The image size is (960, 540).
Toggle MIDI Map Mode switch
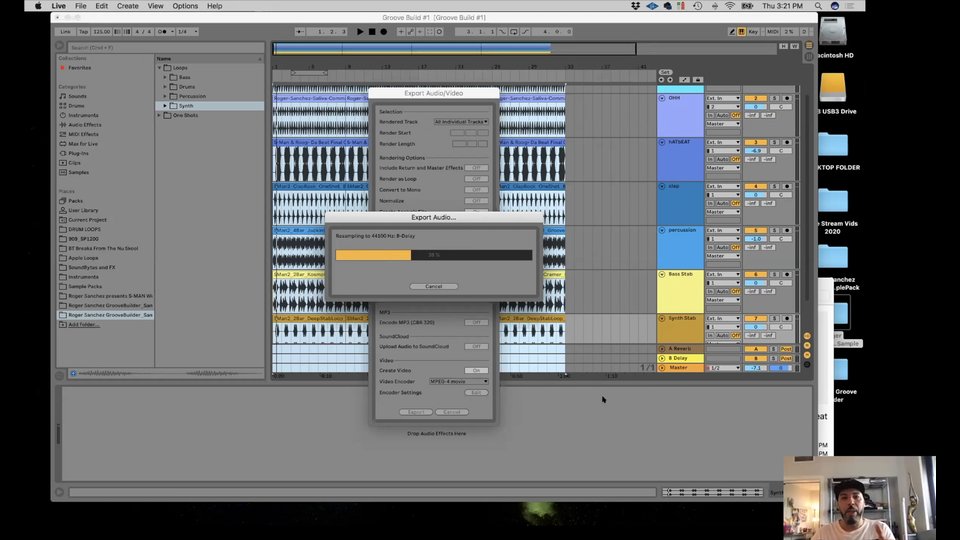click(772, 31)
